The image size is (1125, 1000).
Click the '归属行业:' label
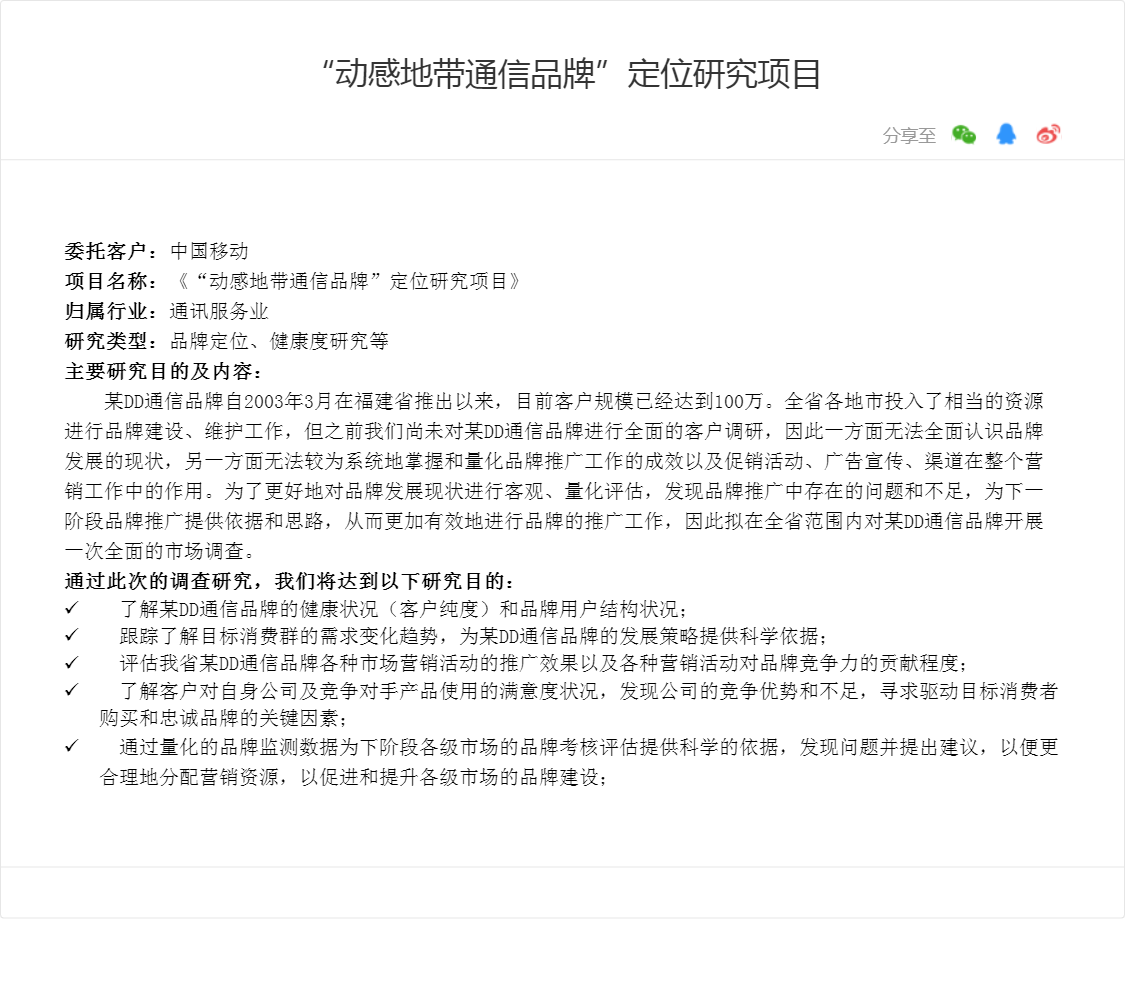[x=112, y=311]
